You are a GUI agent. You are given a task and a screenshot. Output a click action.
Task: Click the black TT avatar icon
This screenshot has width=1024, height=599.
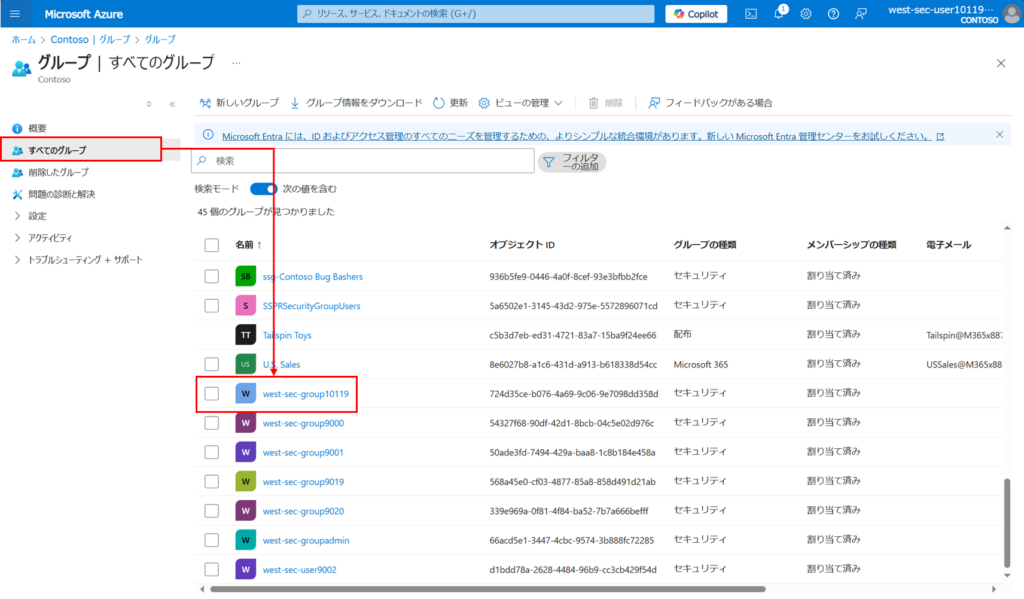pos(246,335)
